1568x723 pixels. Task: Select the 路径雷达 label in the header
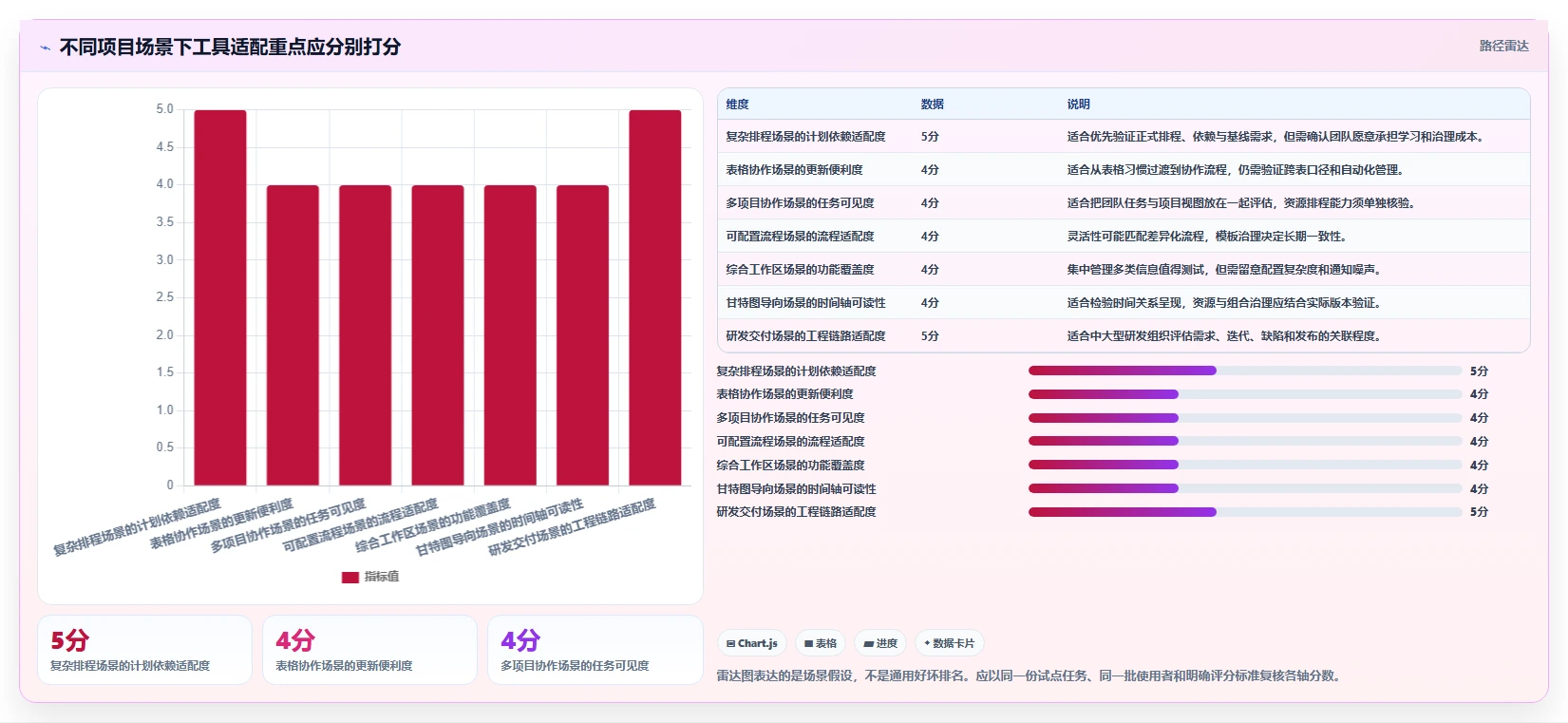pyautogui.click(x=1503, y=46)
